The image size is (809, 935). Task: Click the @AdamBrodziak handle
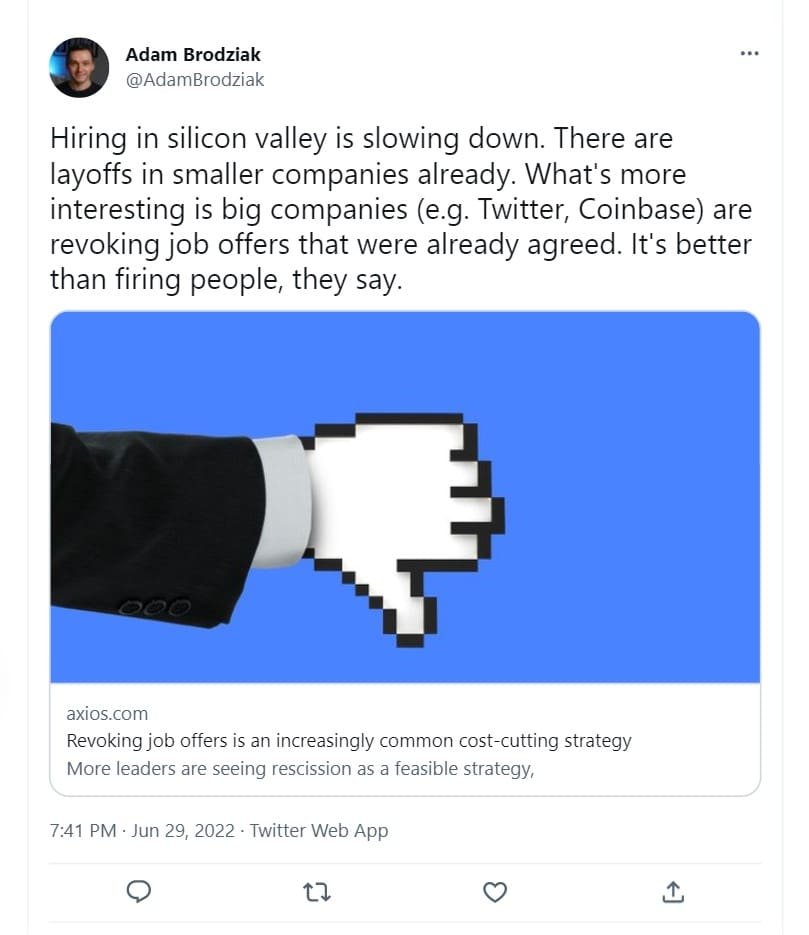(x=193, y=80)
